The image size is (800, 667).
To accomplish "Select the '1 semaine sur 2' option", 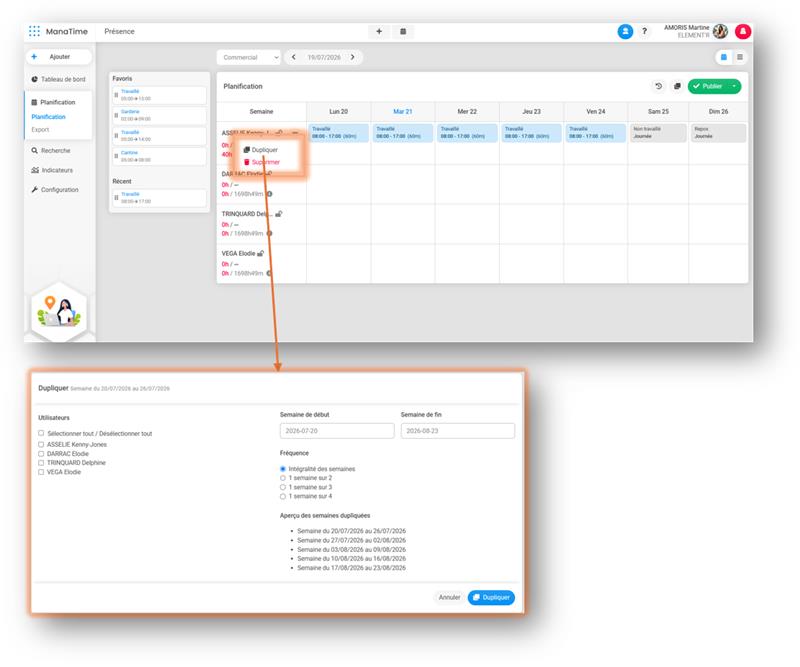I will tap(283, 478).
